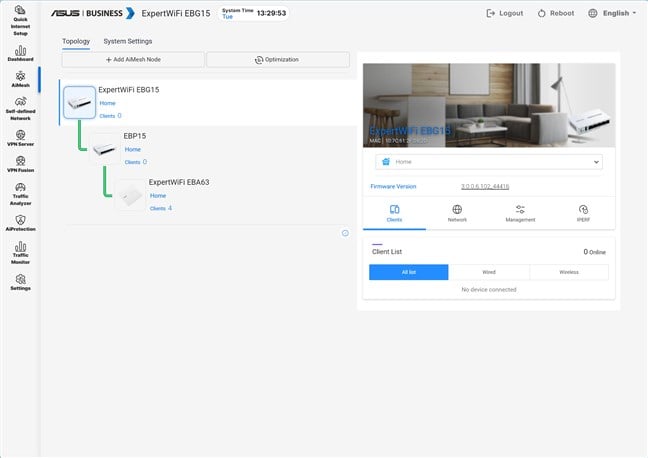Select the ExpertWiFi EBA63 node icon
The image size is (648, 458).
click(x=130, y=195)
